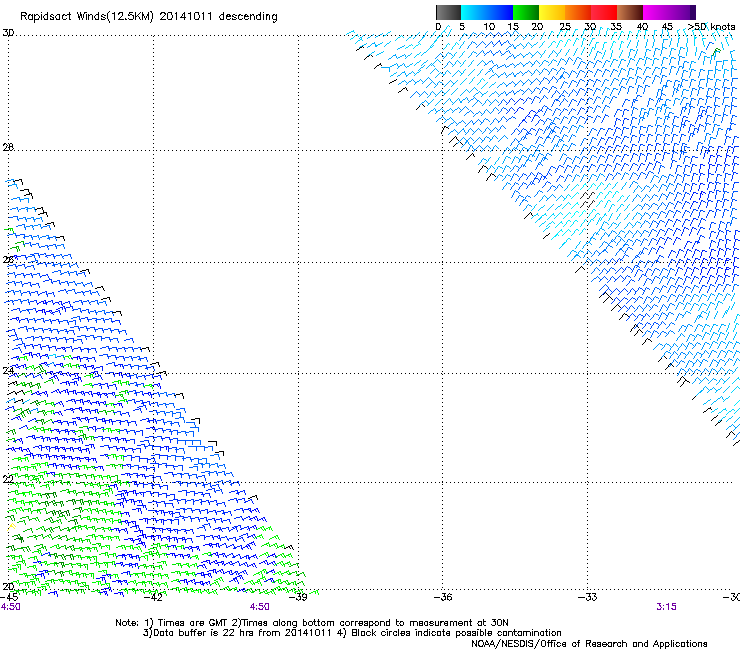Image resolution: width=740 pixels, height=650 pixels.
Task: Click the blue 10-15 knots color bar segment
Action: coord(500,12)
